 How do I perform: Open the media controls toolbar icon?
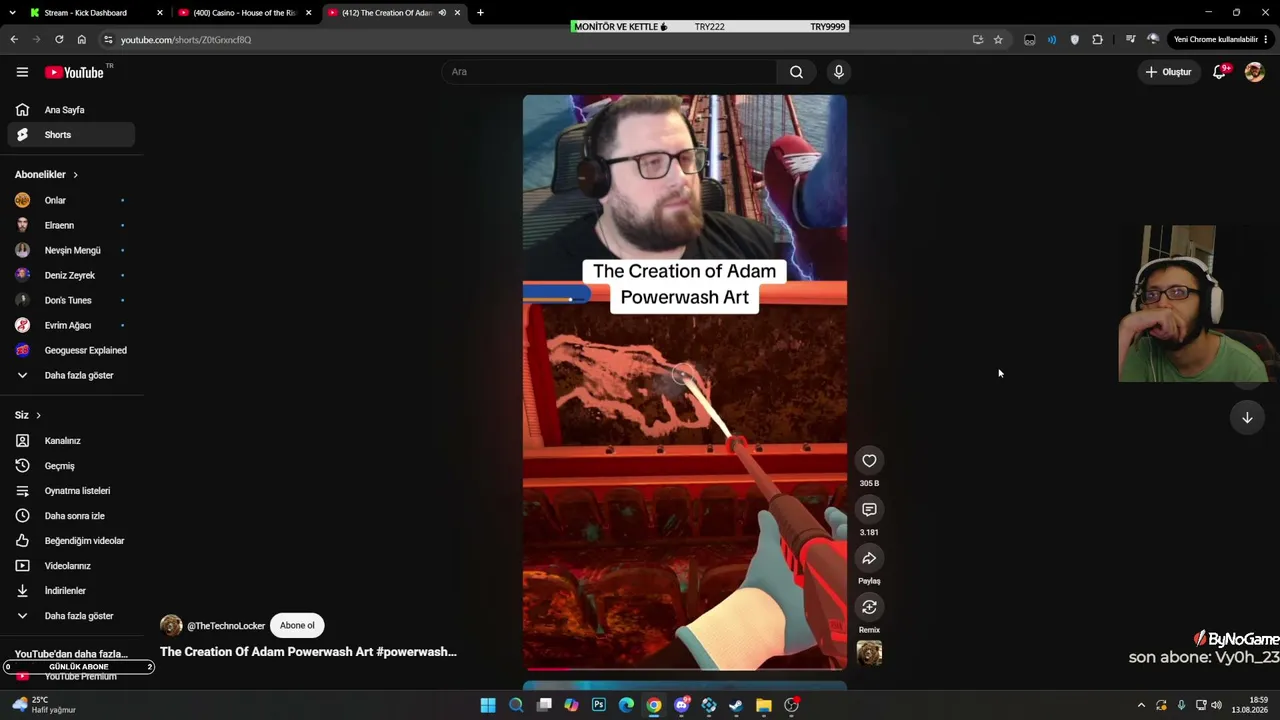tap(1130, 40)
